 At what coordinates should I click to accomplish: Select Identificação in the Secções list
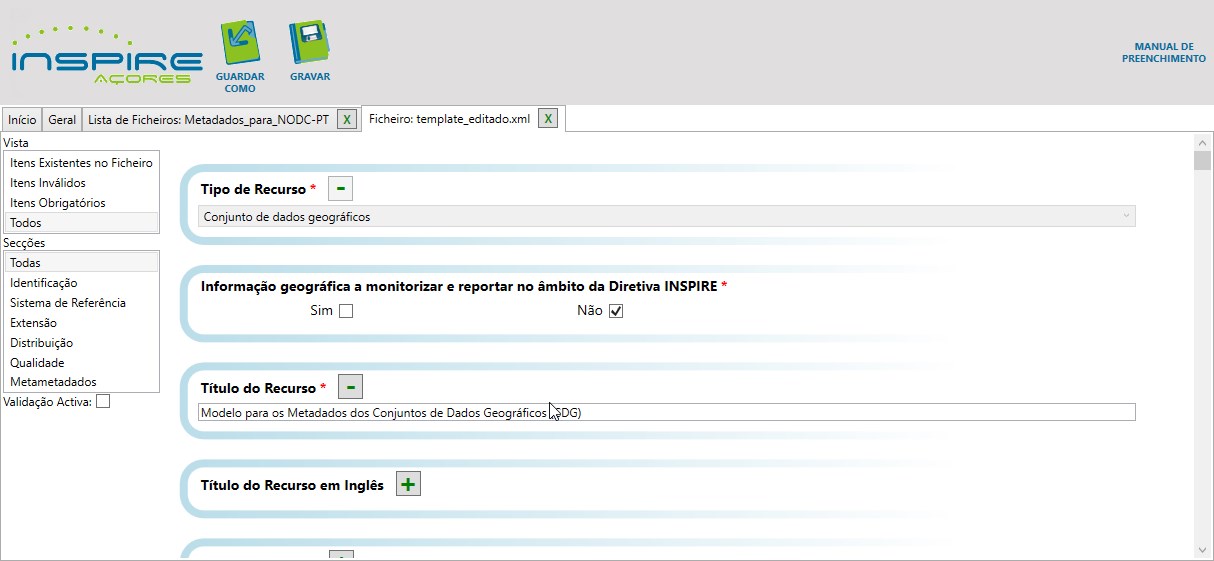coord(43,283)
